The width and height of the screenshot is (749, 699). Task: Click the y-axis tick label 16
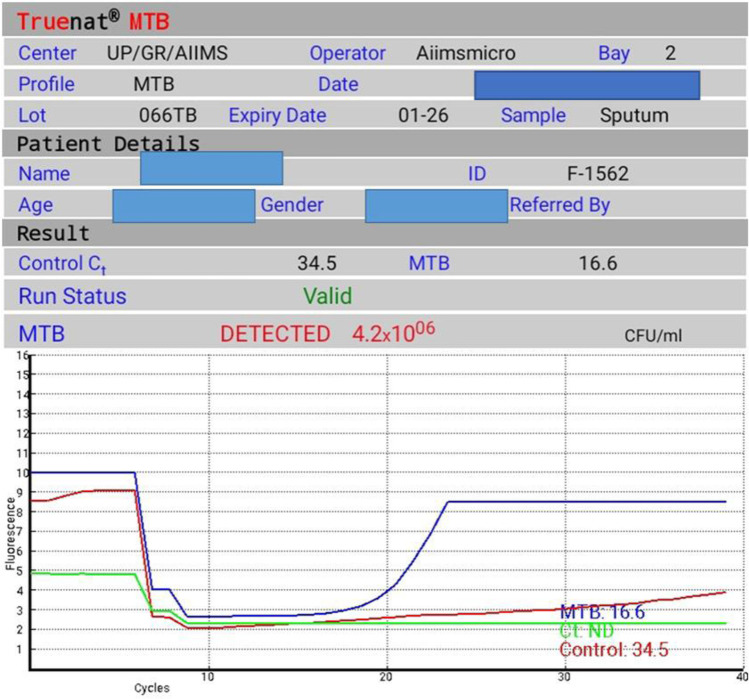pos(22,355)
